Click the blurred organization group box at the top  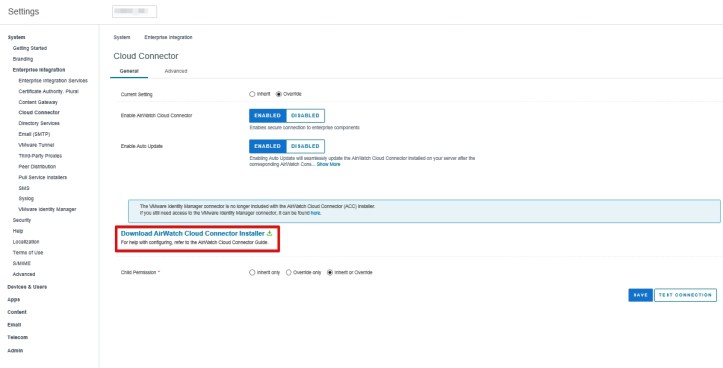pos(134,12)
